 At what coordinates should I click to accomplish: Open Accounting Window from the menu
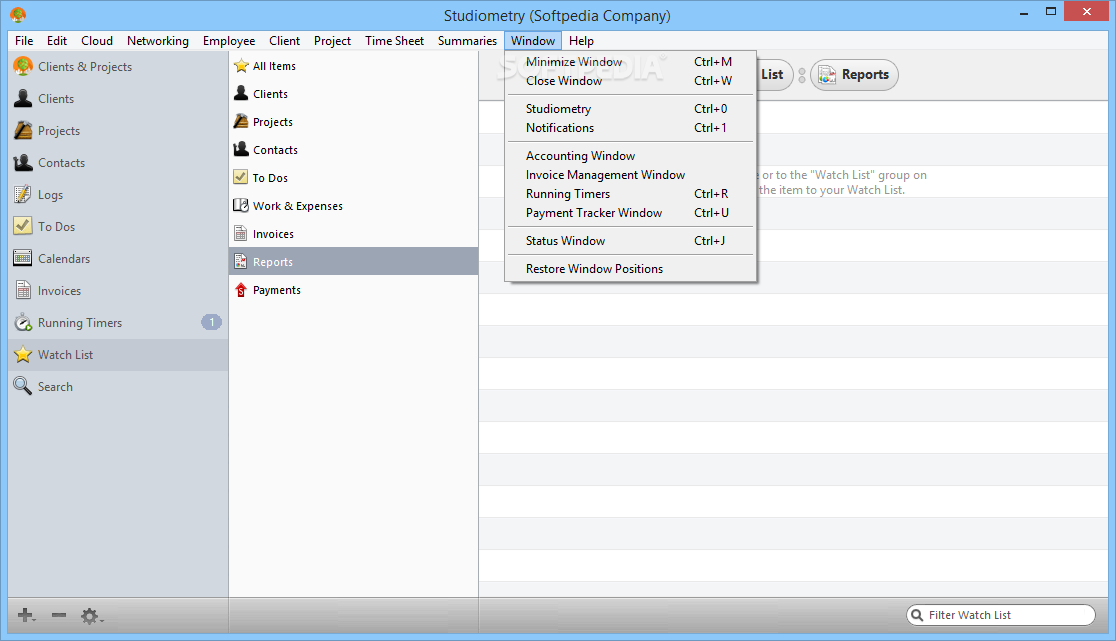(631, 156)
